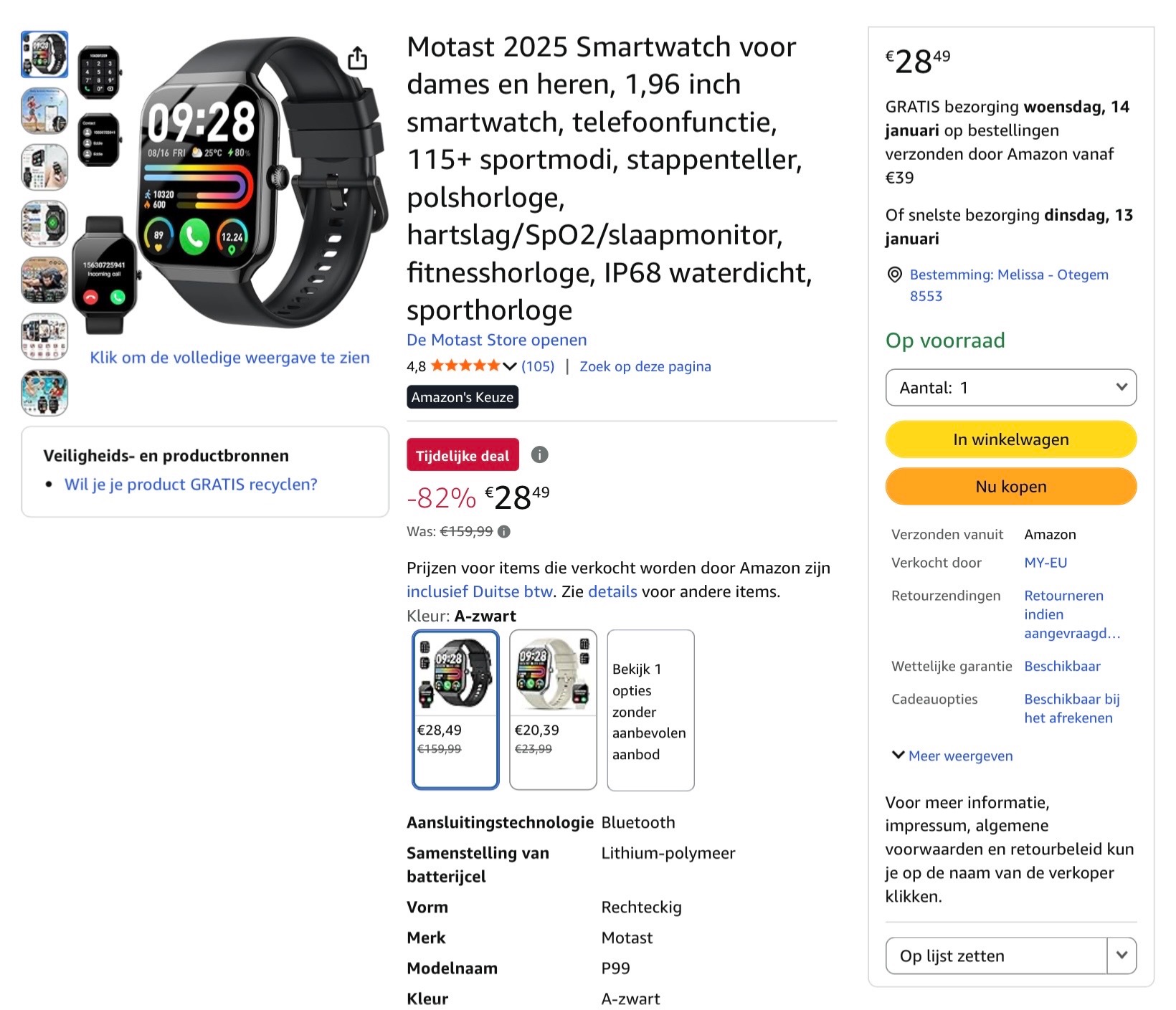Open the Aantal quantity dropdown
Image resolution: width=1176 pixels, height=1010 pixels.
tap(1010, 387)
